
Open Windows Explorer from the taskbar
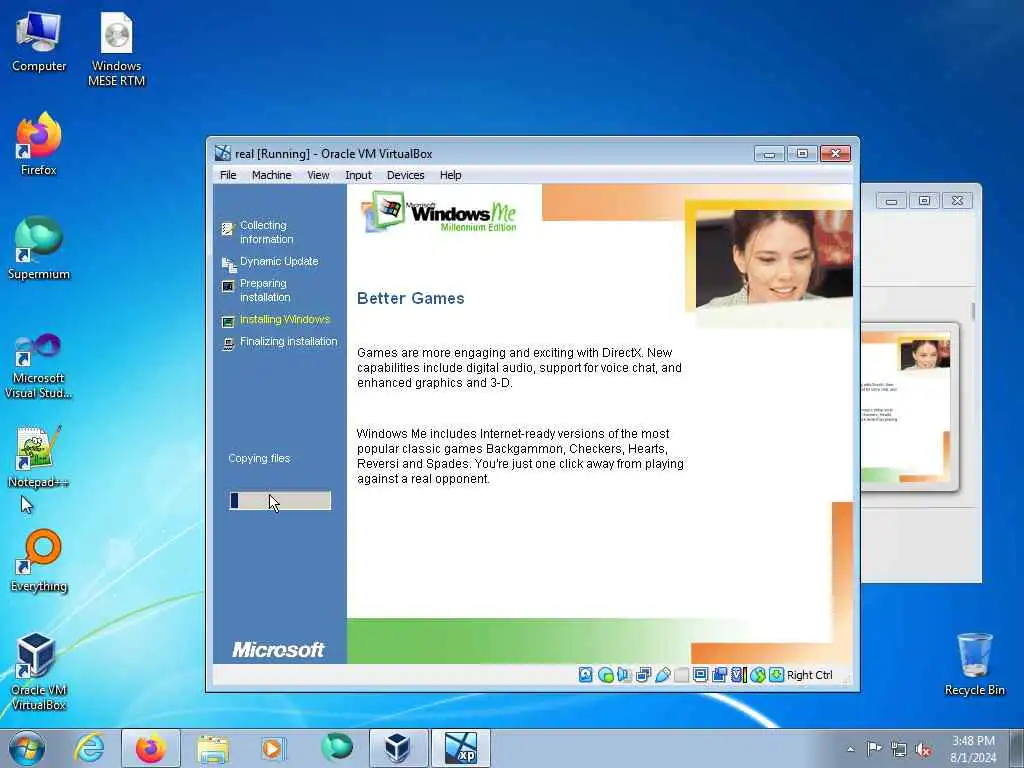[x=213, y=748]
